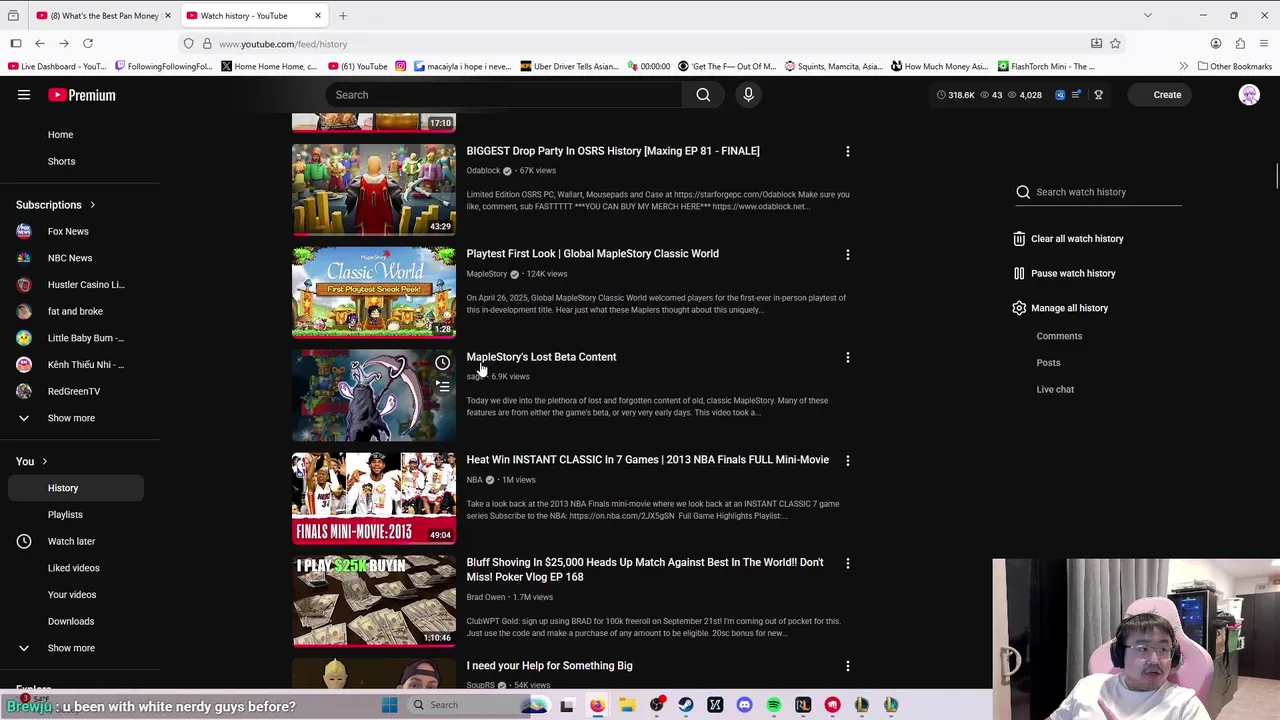Open more options for MapleStory's Lost Beta Content
This screenshot has height=720, width=1280.
pyautogui.click(x=847, y=358)
